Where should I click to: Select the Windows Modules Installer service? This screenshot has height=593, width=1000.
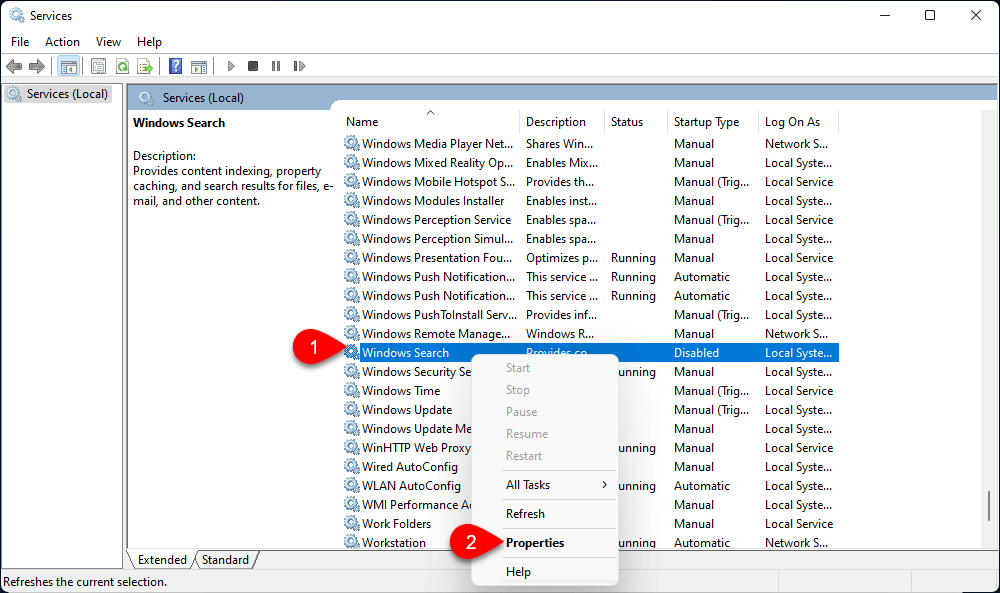pos(433,201)
